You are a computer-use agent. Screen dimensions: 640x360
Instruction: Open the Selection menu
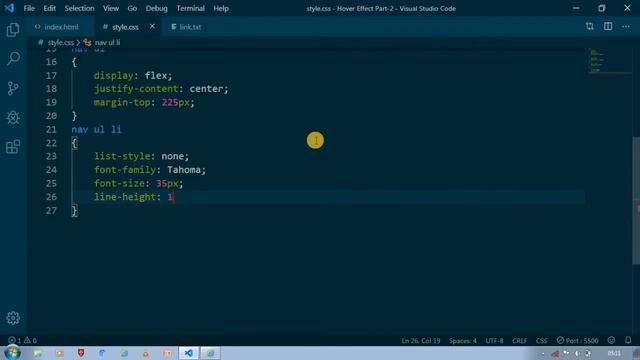pyautogui.click(x=79, y=8)
